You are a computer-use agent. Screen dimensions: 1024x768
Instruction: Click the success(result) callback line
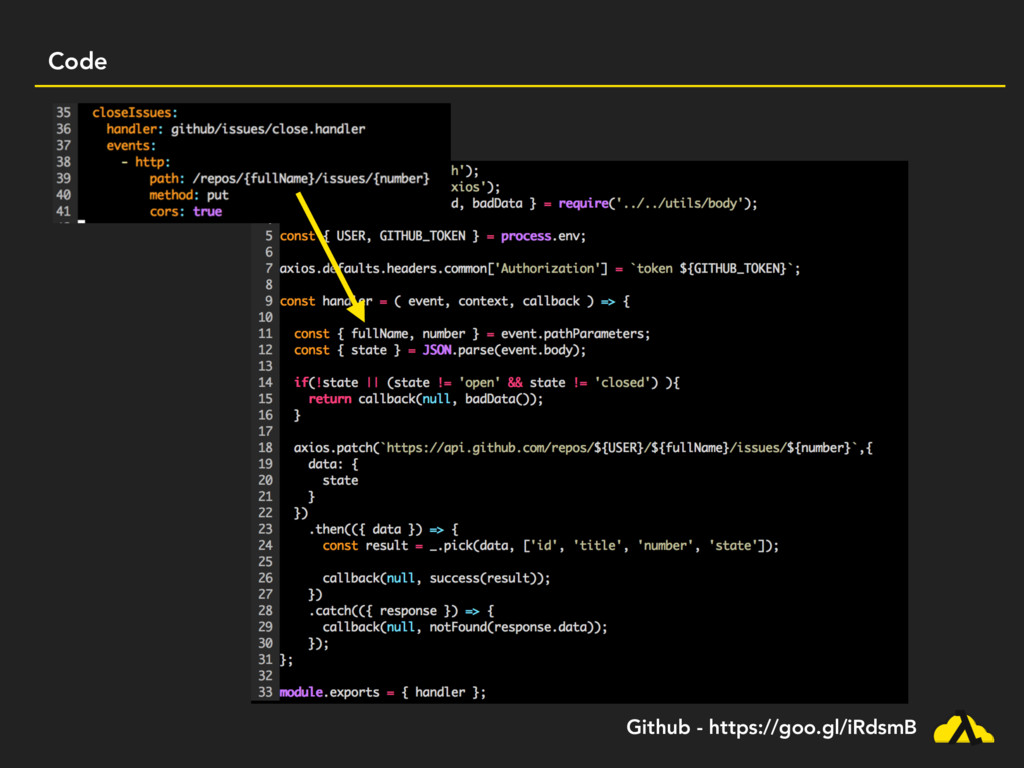tap(435, 578)
